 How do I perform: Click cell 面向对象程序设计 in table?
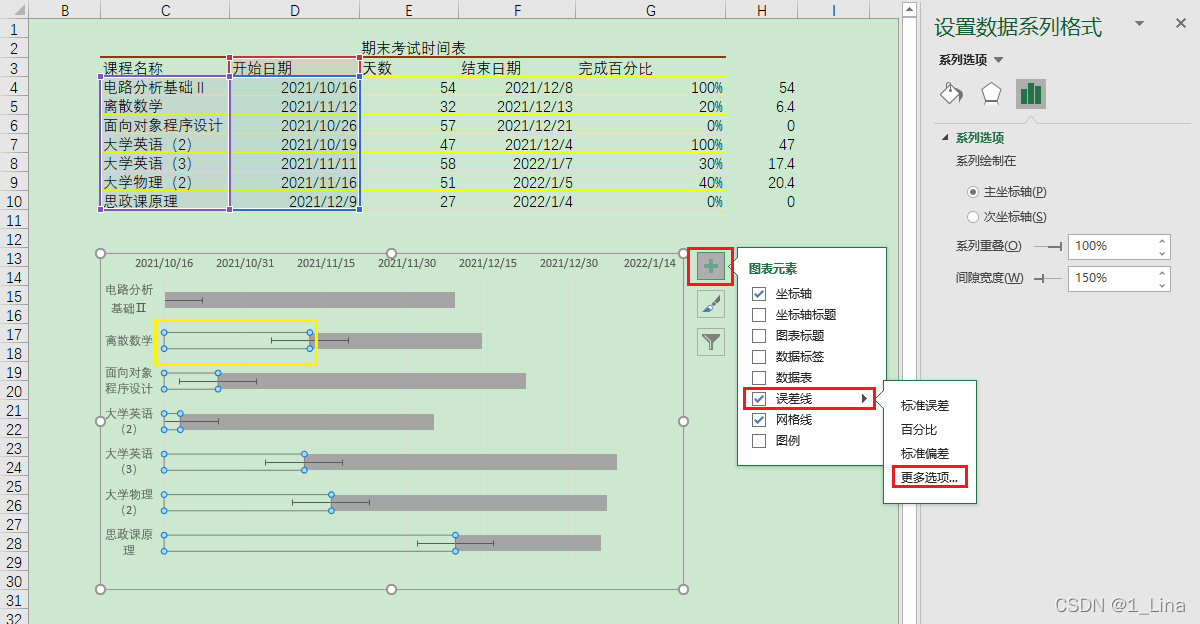pyautogui.click(x=165, y=125)
